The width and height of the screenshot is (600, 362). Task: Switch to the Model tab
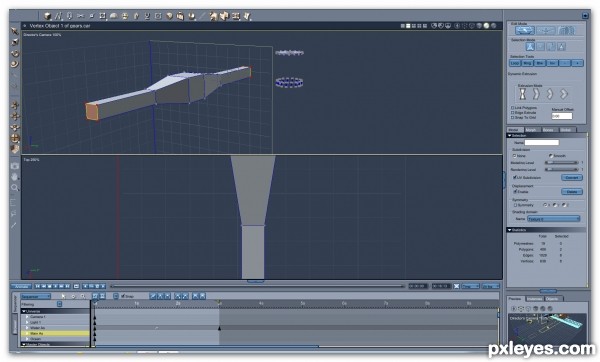[515, 130]
